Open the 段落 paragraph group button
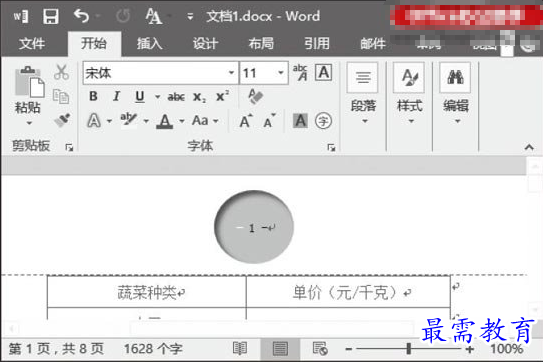Image resolution: width=543 pixels, height=362 pixels. 363,94
